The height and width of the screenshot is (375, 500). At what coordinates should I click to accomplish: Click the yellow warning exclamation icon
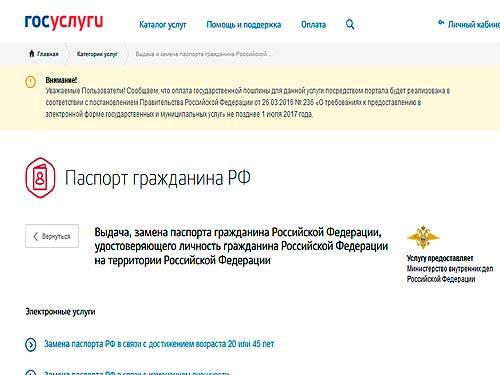(x=30, y=82)
